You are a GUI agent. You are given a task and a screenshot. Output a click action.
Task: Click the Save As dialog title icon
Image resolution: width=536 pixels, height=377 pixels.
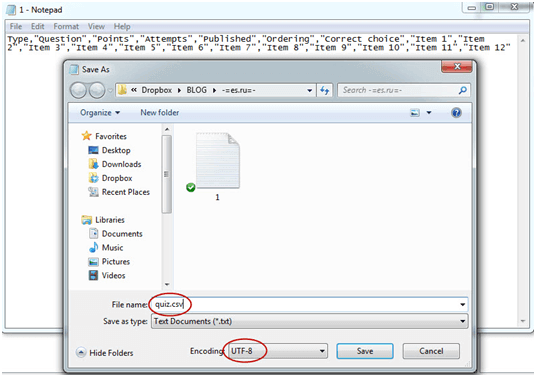(73, 69)
